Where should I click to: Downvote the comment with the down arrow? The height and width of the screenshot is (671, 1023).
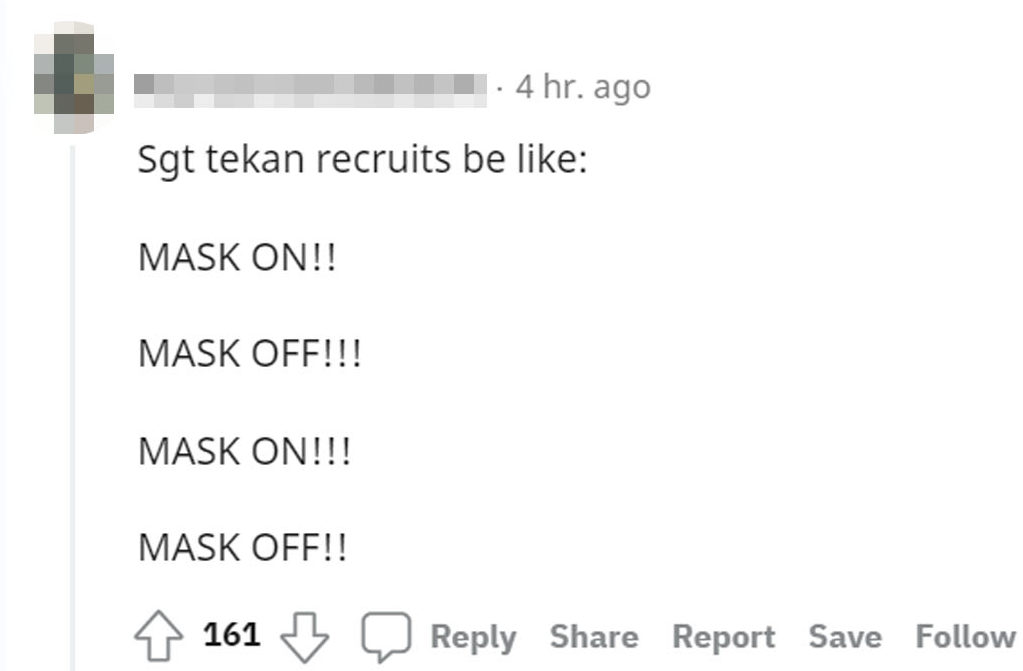click(304, 636)
